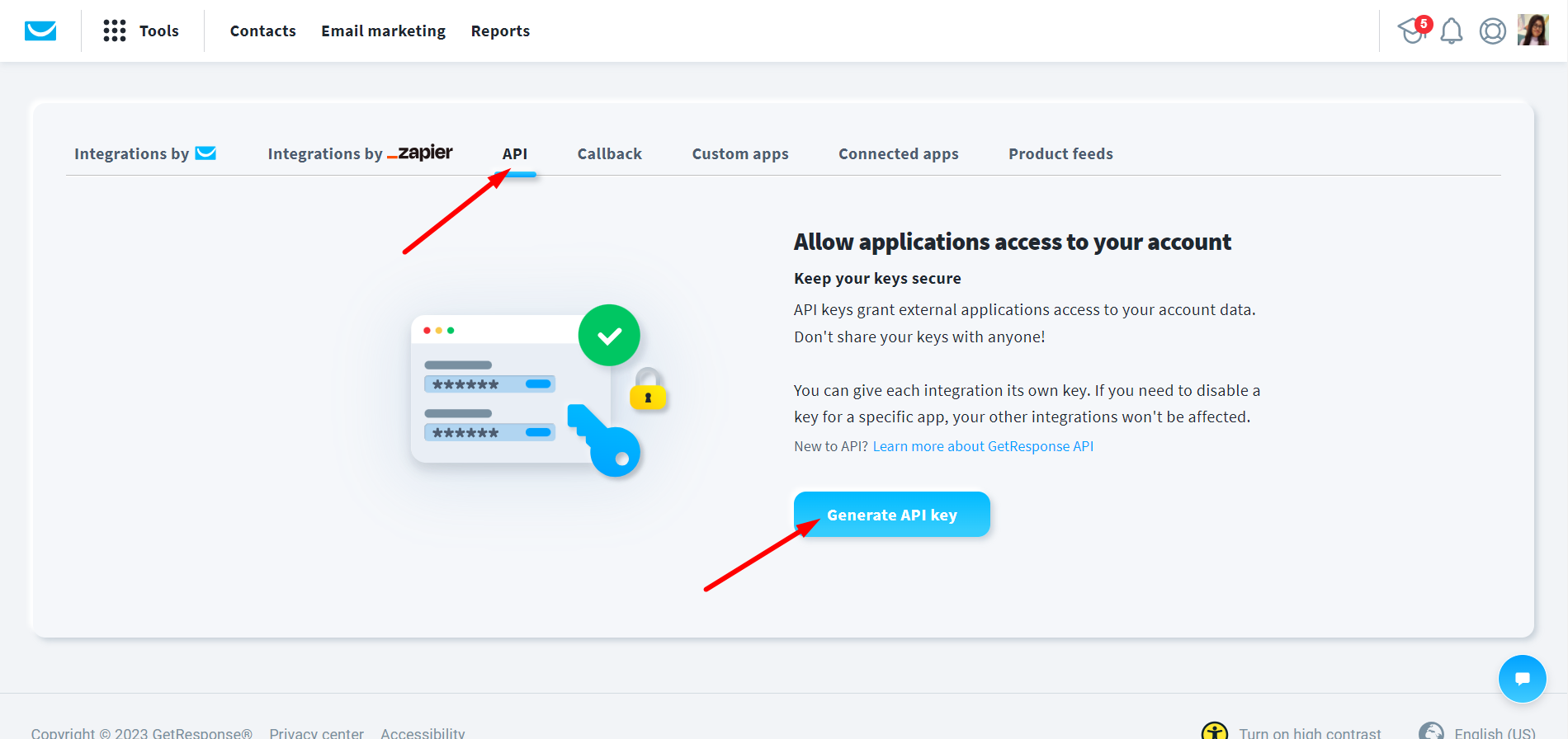
Task: Open the profile avatar menu
Action: 1533,31
